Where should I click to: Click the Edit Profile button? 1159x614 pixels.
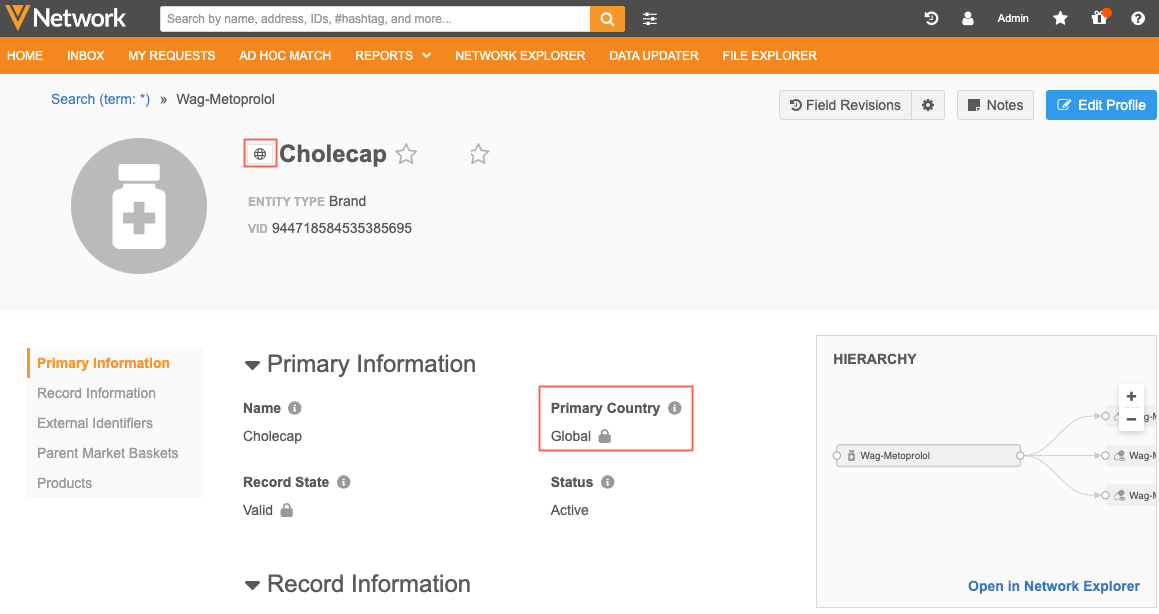point(1101,105)
